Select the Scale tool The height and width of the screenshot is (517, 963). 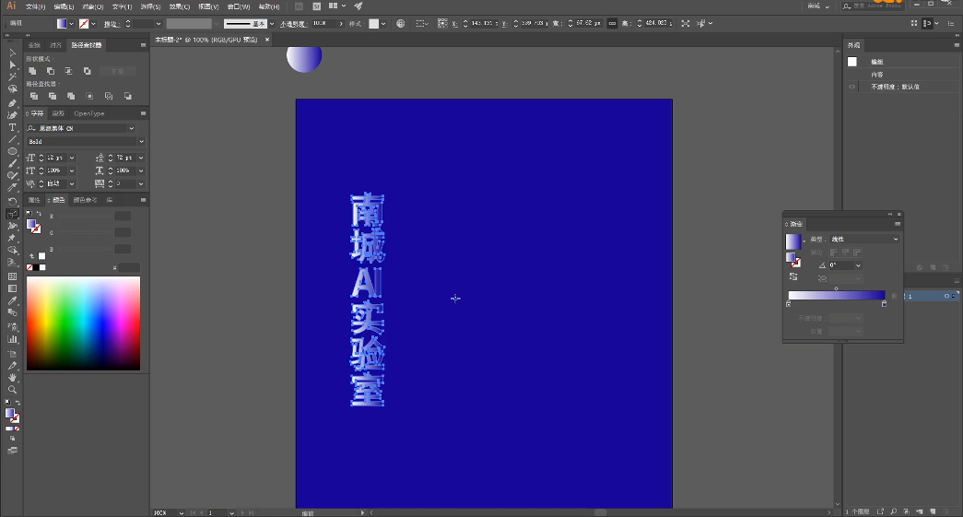[x=12, y=214]
